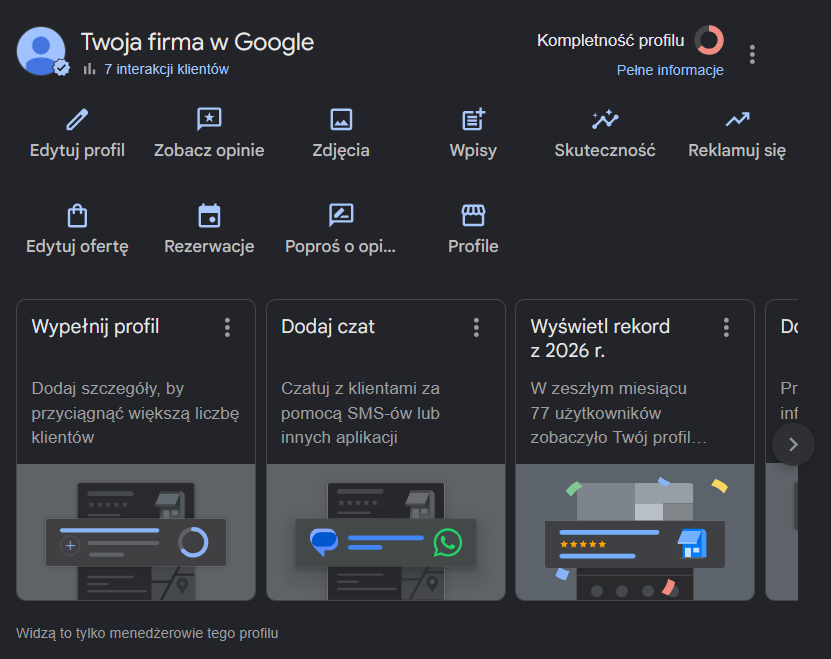Open Pełne informacje link

(670, 70)
